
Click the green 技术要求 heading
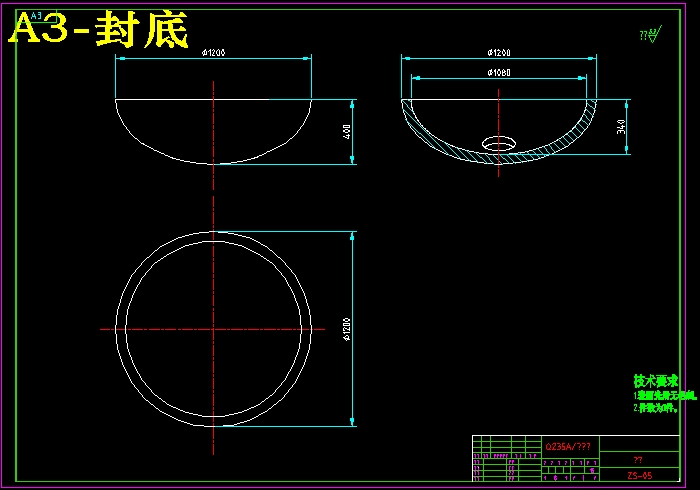coord(656,381)
